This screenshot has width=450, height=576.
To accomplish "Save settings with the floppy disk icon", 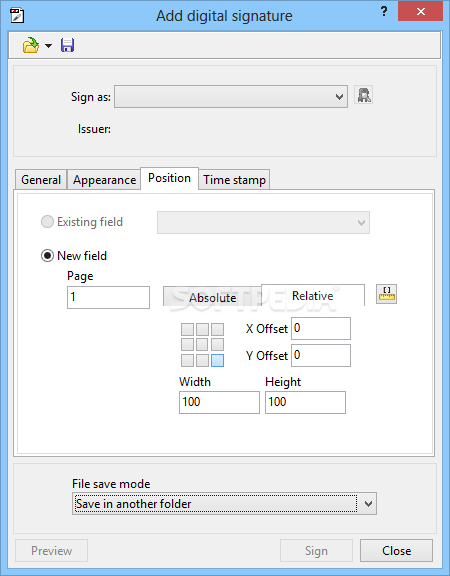I will (x=68, y=46).
